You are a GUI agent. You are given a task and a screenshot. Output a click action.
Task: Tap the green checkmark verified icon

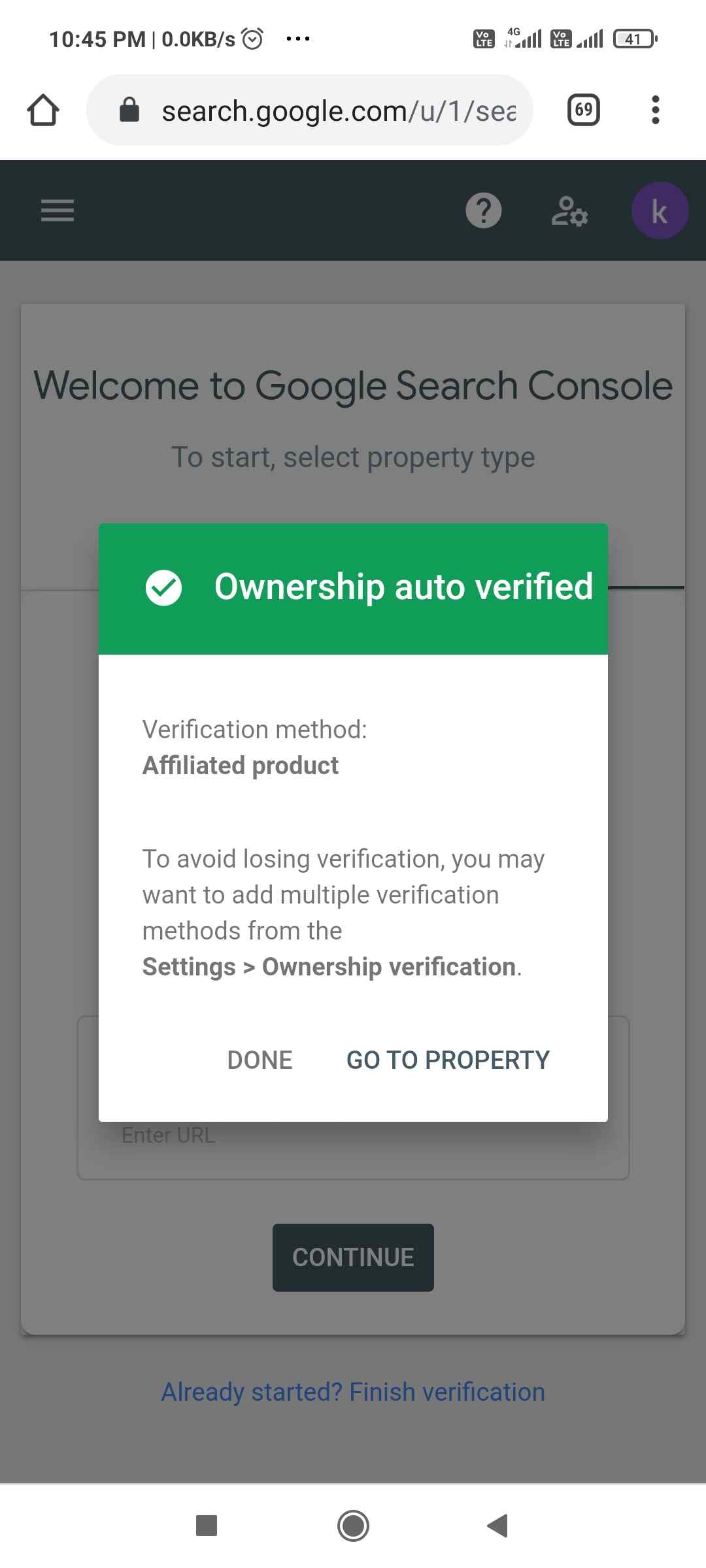pyautogui.click(x=163, y=587)
